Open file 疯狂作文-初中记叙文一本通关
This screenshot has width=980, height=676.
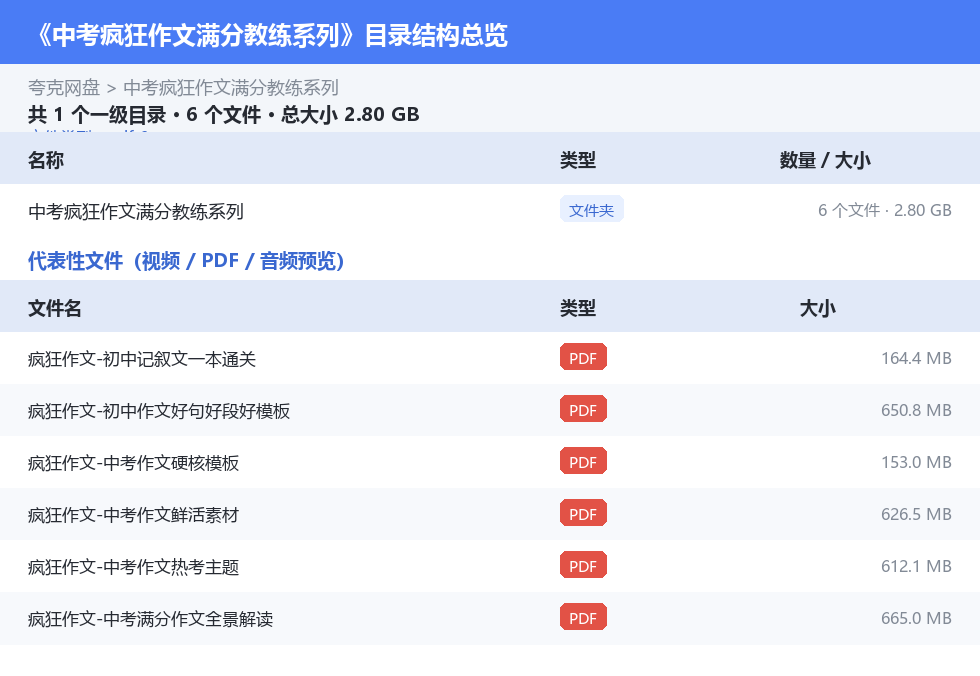(142, 359)
